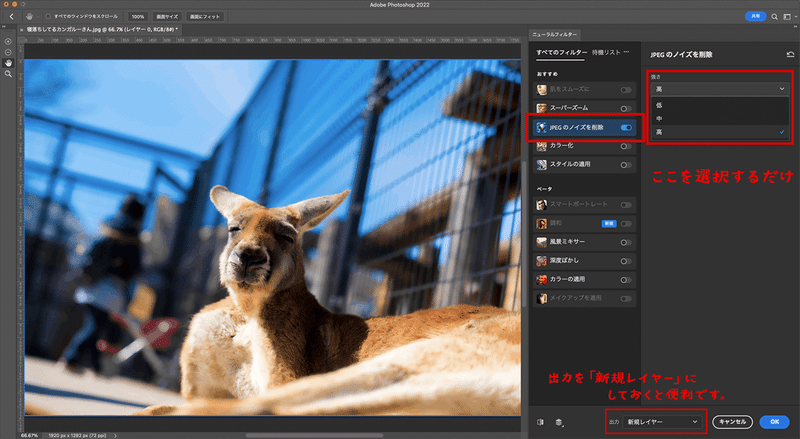Click the blue 共有 share button
Screen dimensions: 800x439
[756, 16]
